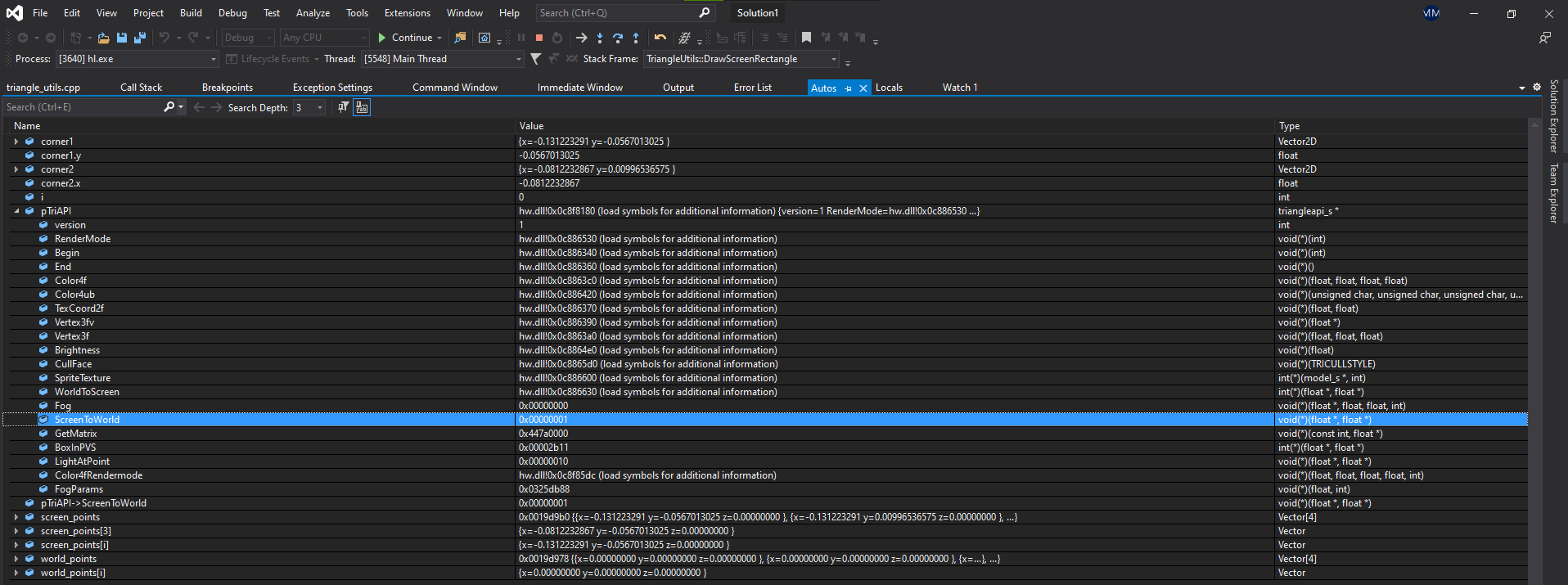Click the Name column header

click(x=262, y=126)
